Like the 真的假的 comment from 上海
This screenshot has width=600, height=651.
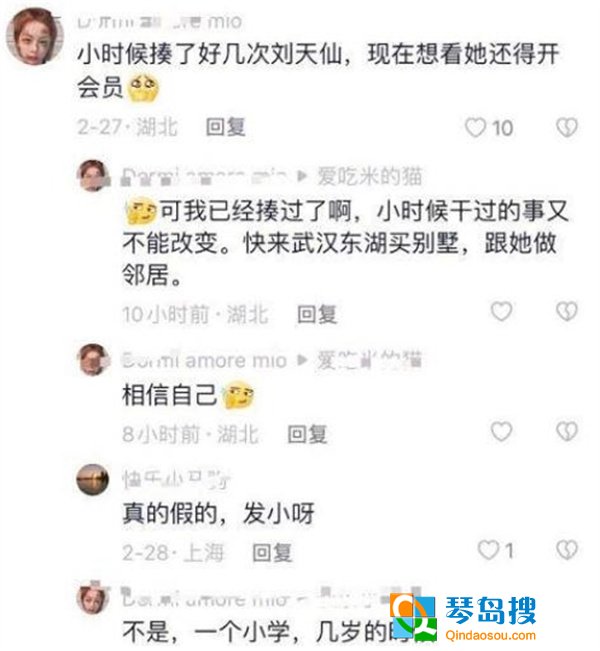(488, 550)
